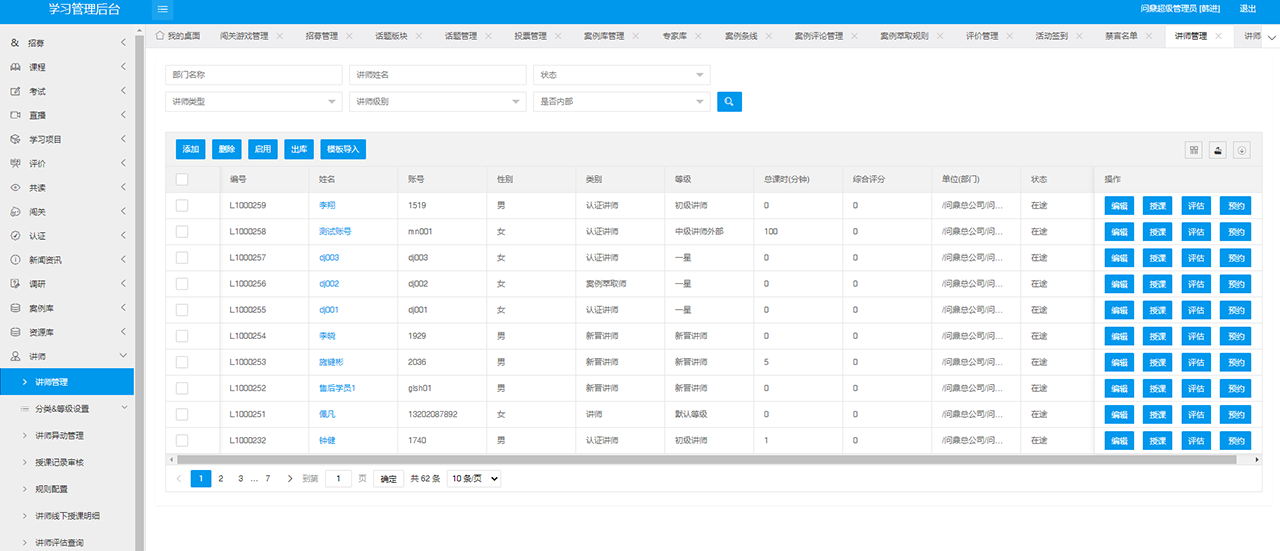The height and width of the screenshot is (551, 1280).
Task: Click the 招募 sidebar icon
Action: [15, 43]
